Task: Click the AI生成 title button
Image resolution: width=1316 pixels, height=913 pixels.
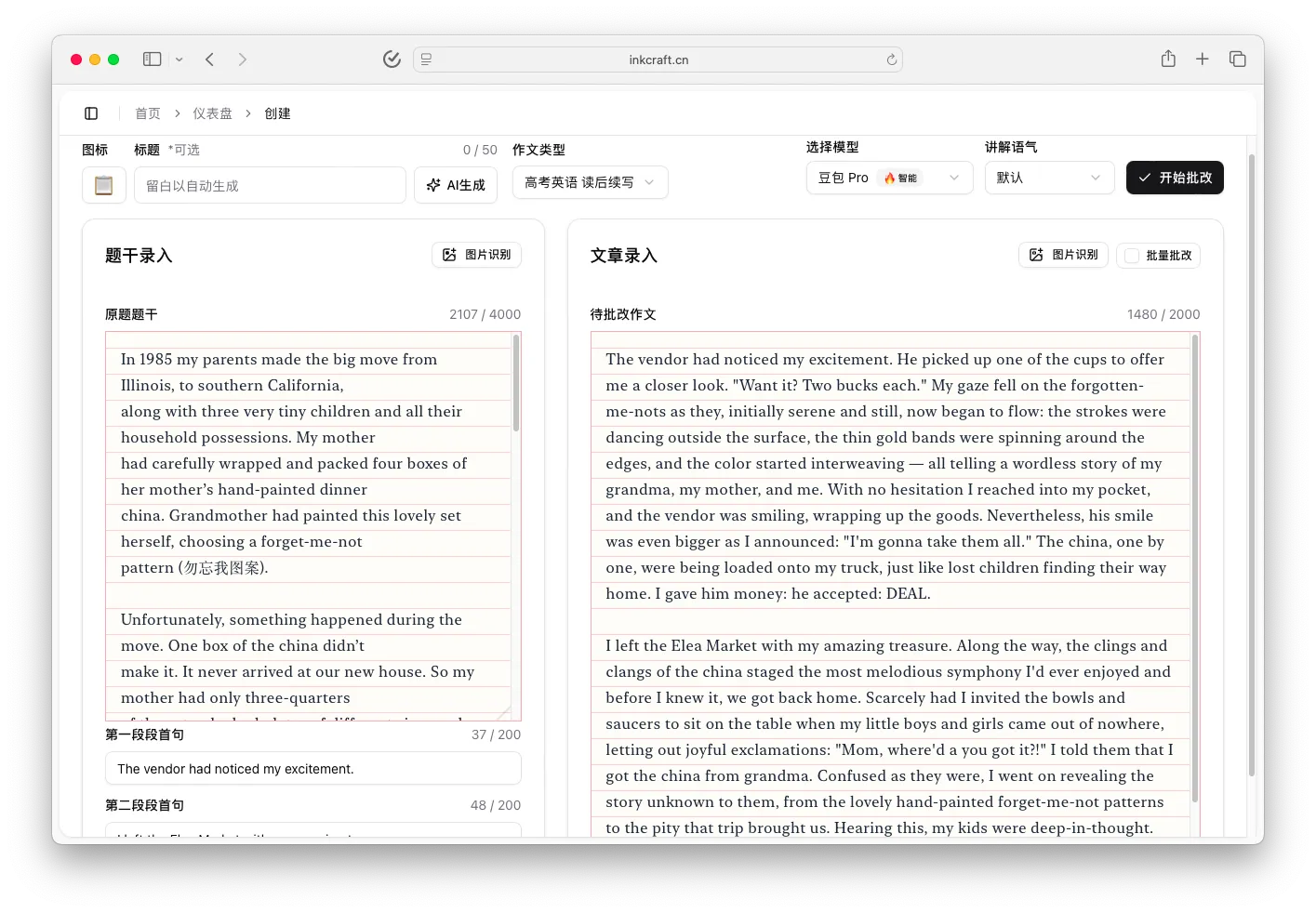Action: point(456,185)
